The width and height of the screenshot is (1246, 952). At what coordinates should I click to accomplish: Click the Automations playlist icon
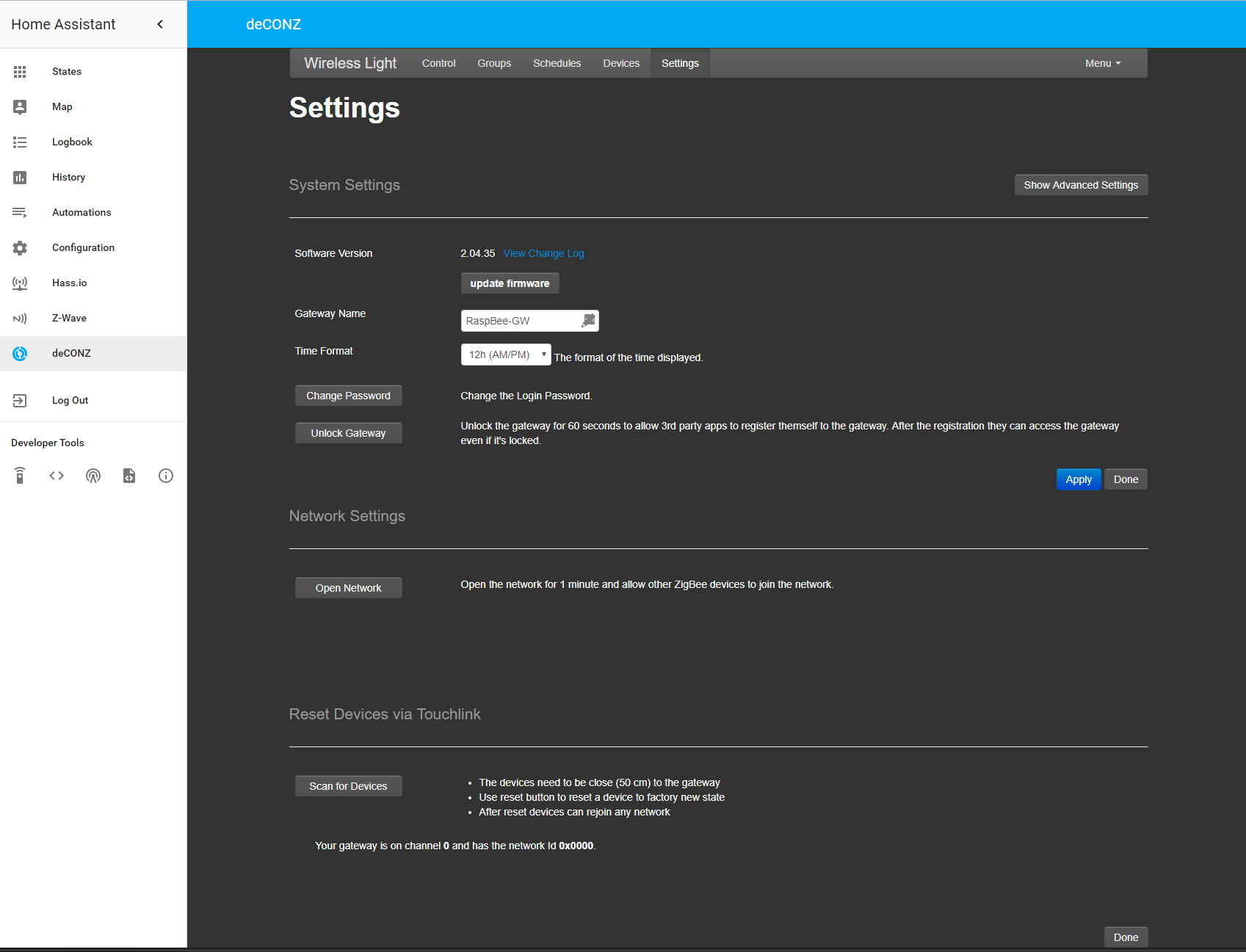(x=20, y=212)
